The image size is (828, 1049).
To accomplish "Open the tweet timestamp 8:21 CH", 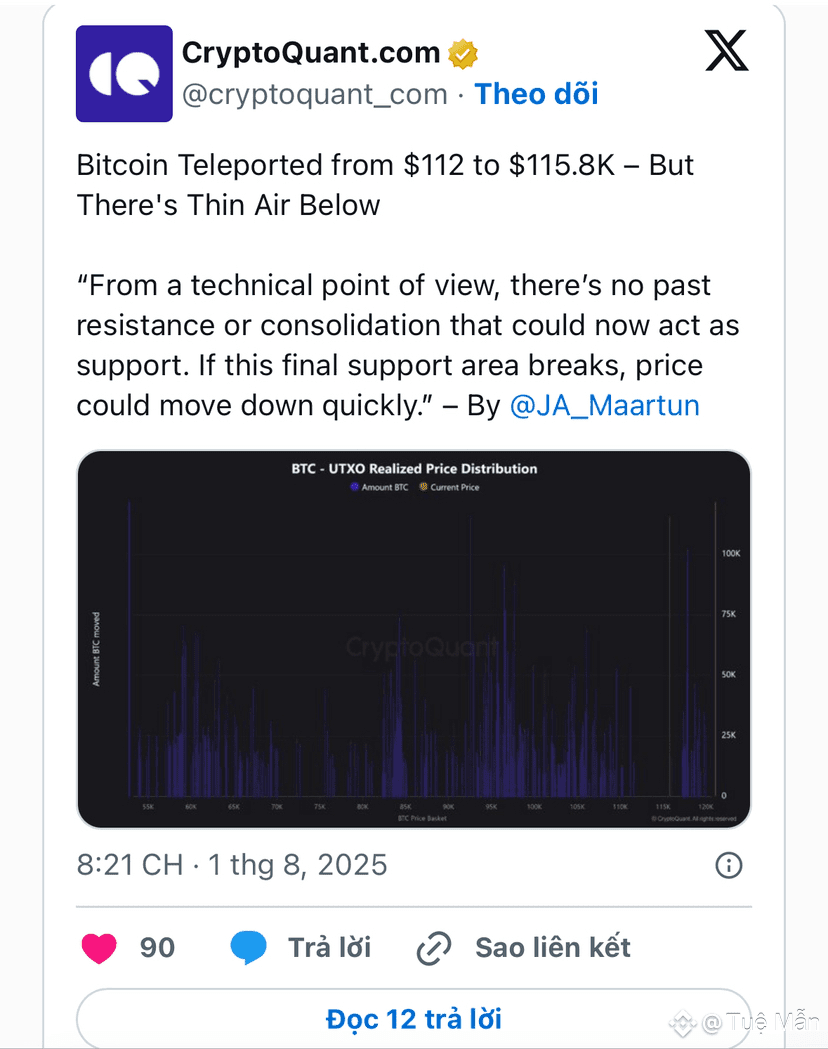I will [x=130, y=865].
